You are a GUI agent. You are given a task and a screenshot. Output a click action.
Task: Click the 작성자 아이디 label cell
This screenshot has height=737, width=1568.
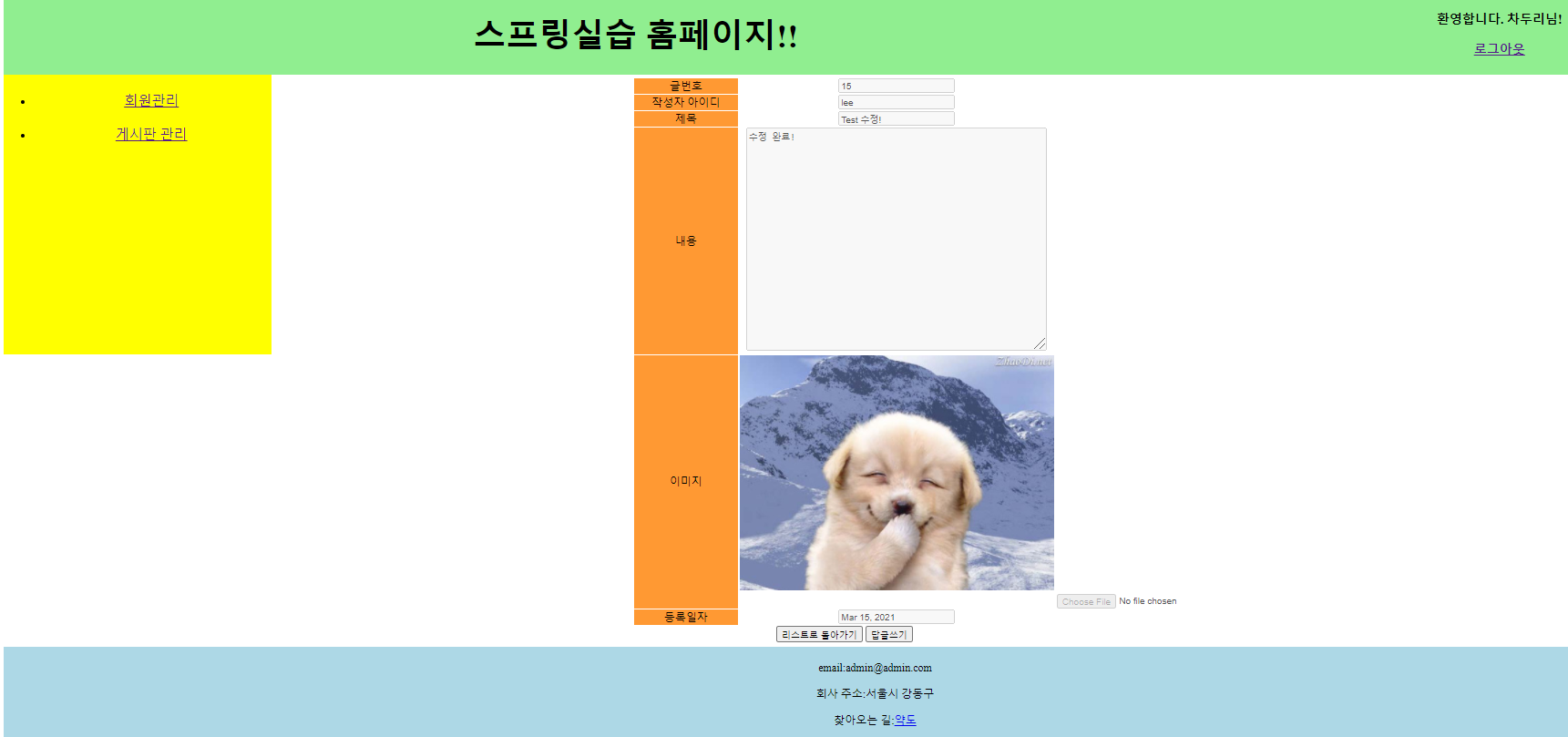tap(686, 102)
